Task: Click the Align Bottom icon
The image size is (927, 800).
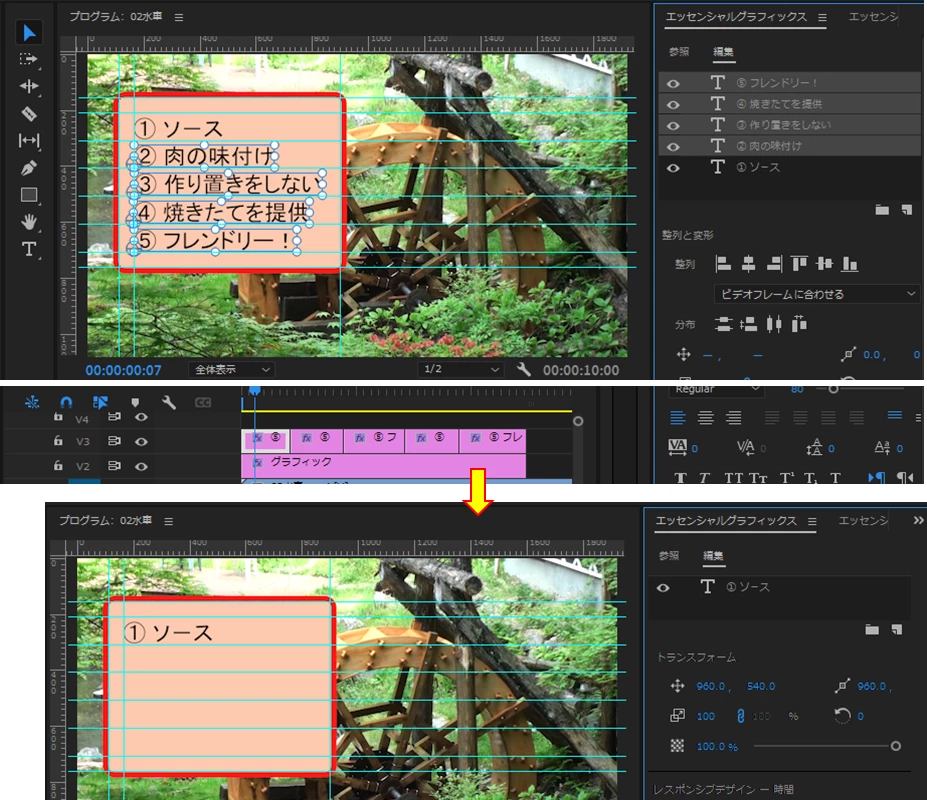Action: 850,264
